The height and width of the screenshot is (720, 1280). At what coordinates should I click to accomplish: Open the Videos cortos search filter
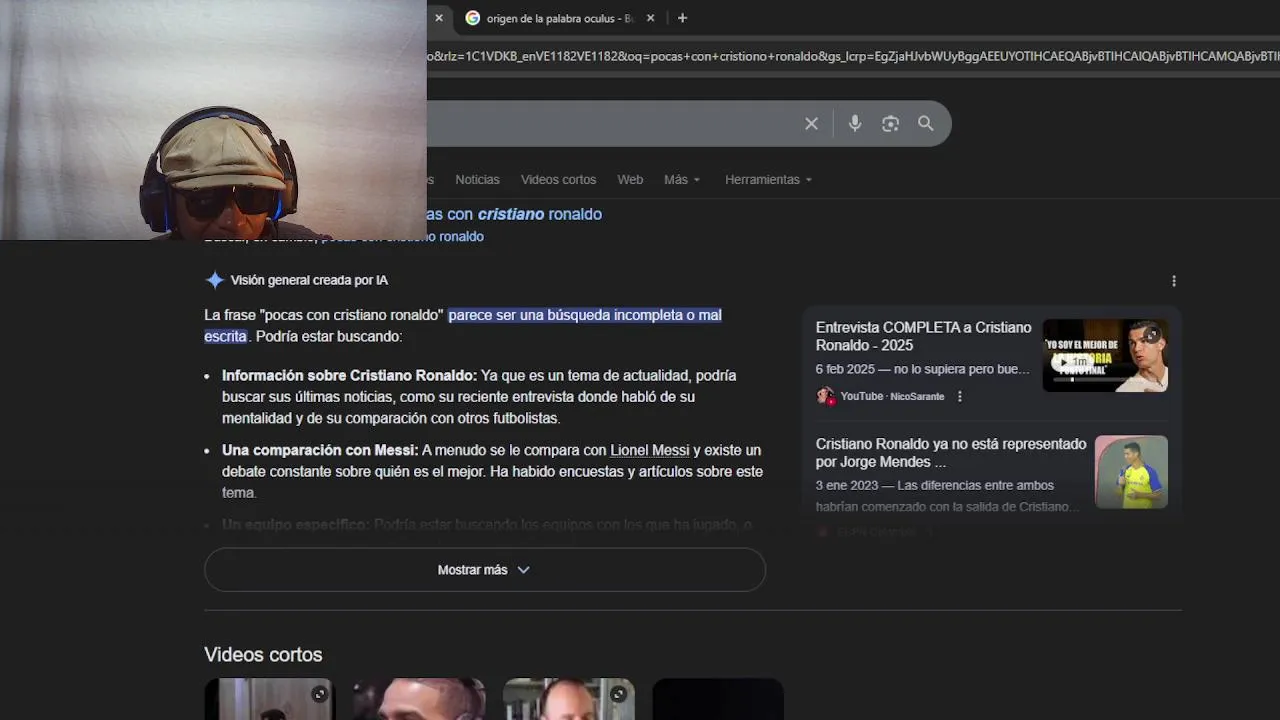(558, 180)
